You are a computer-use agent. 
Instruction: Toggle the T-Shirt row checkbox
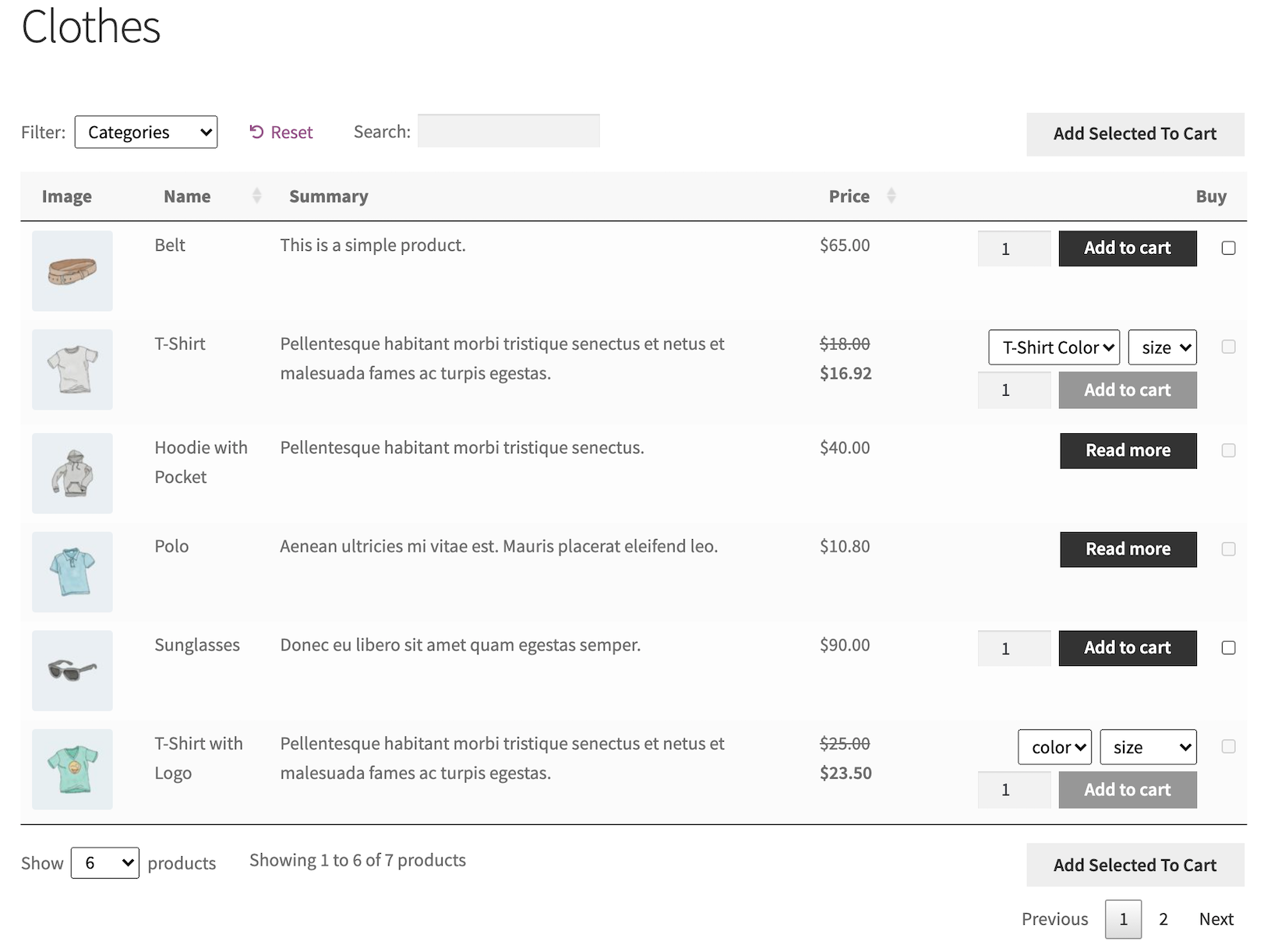[1228, 347]
